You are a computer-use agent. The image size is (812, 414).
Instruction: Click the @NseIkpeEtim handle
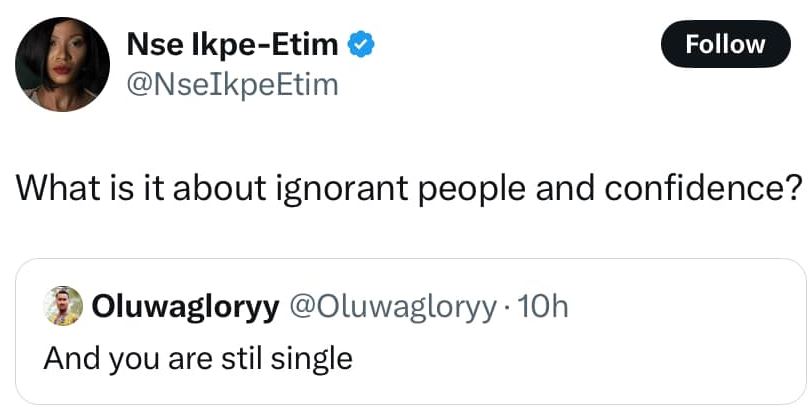tap(232, 86)
